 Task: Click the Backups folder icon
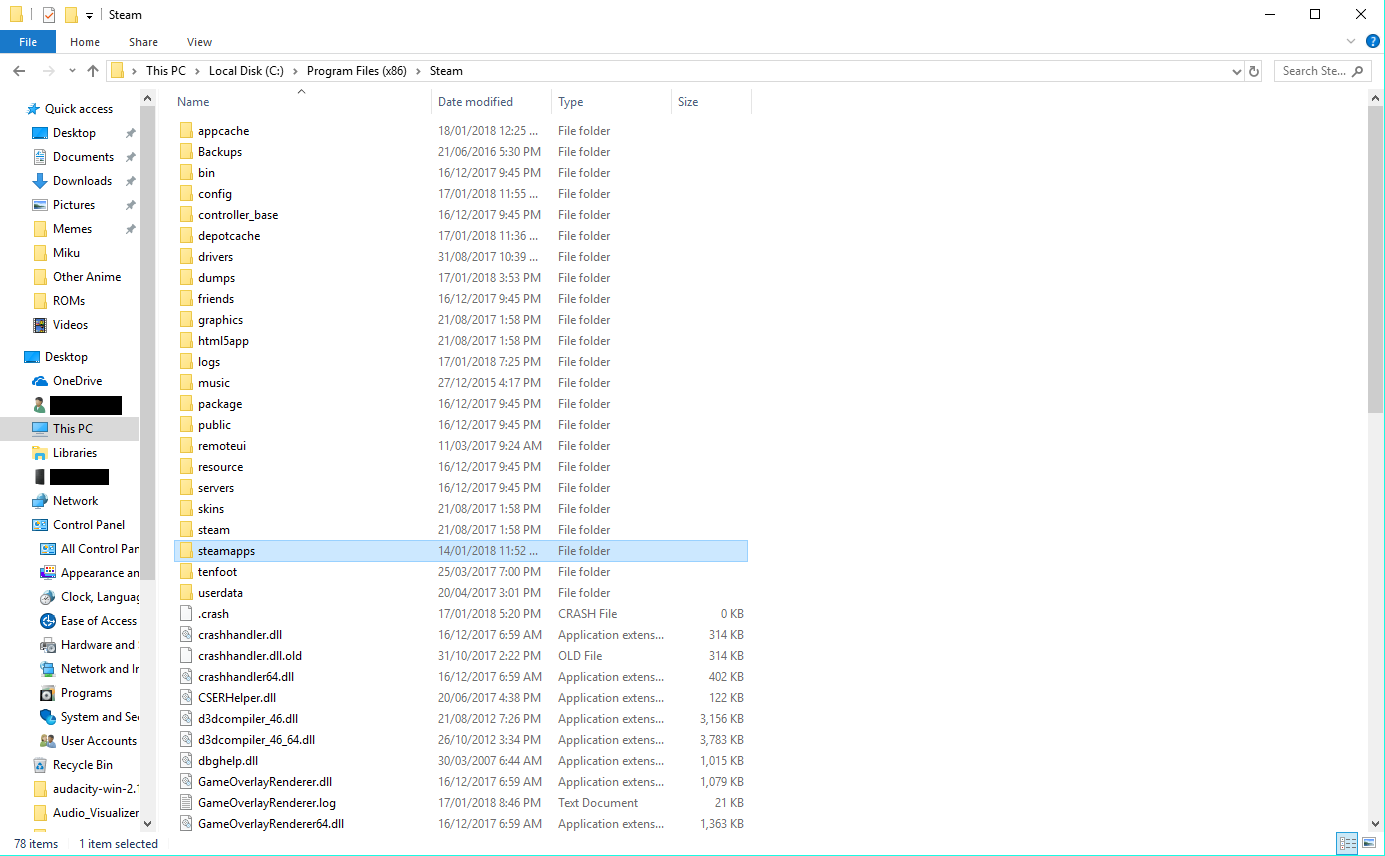click(186, 152)
